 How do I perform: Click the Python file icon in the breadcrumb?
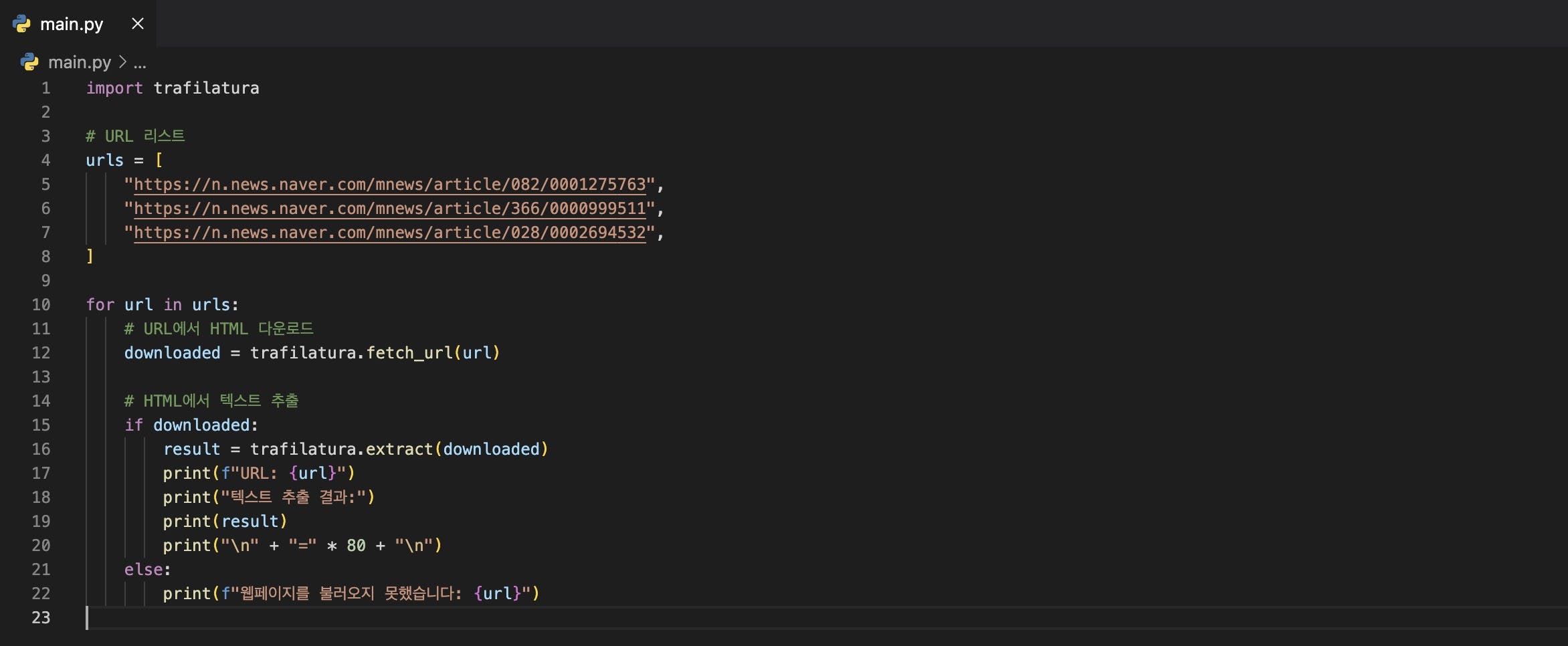tap(29, 62)
